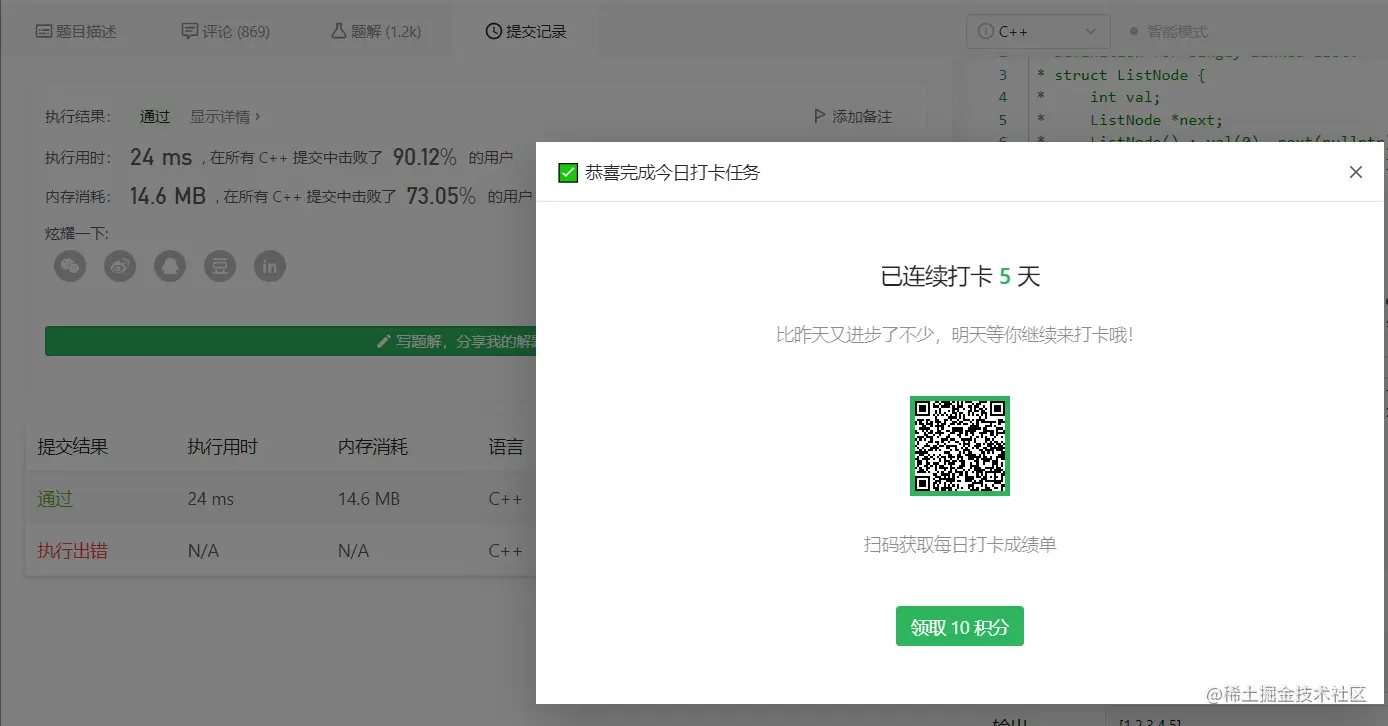Viewport: 1388px width, 726px height.
Task: Click the 24 ms table cell
Action: tap(211, 498)
